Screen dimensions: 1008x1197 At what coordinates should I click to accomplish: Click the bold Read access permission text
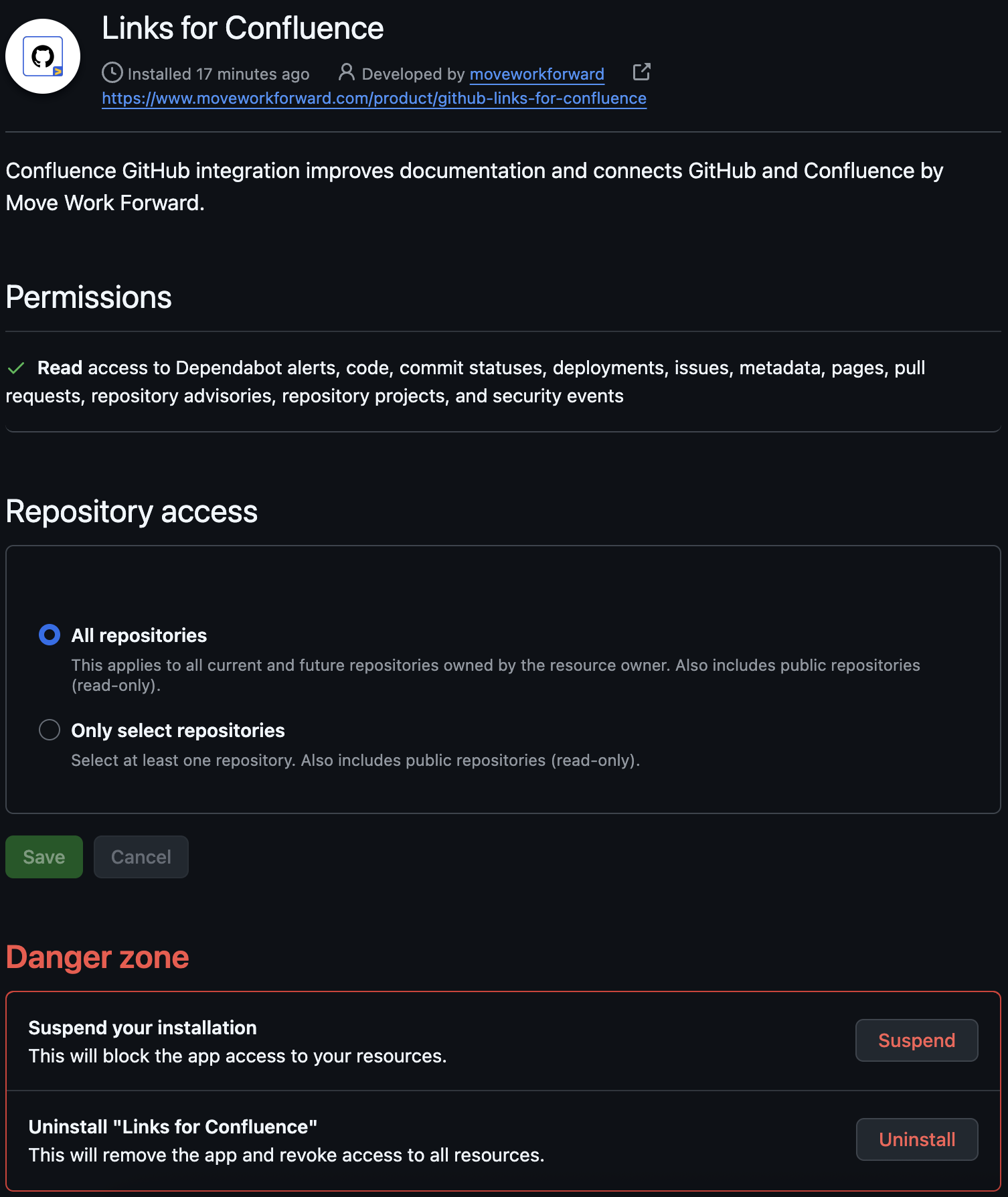tap(60, 368)
